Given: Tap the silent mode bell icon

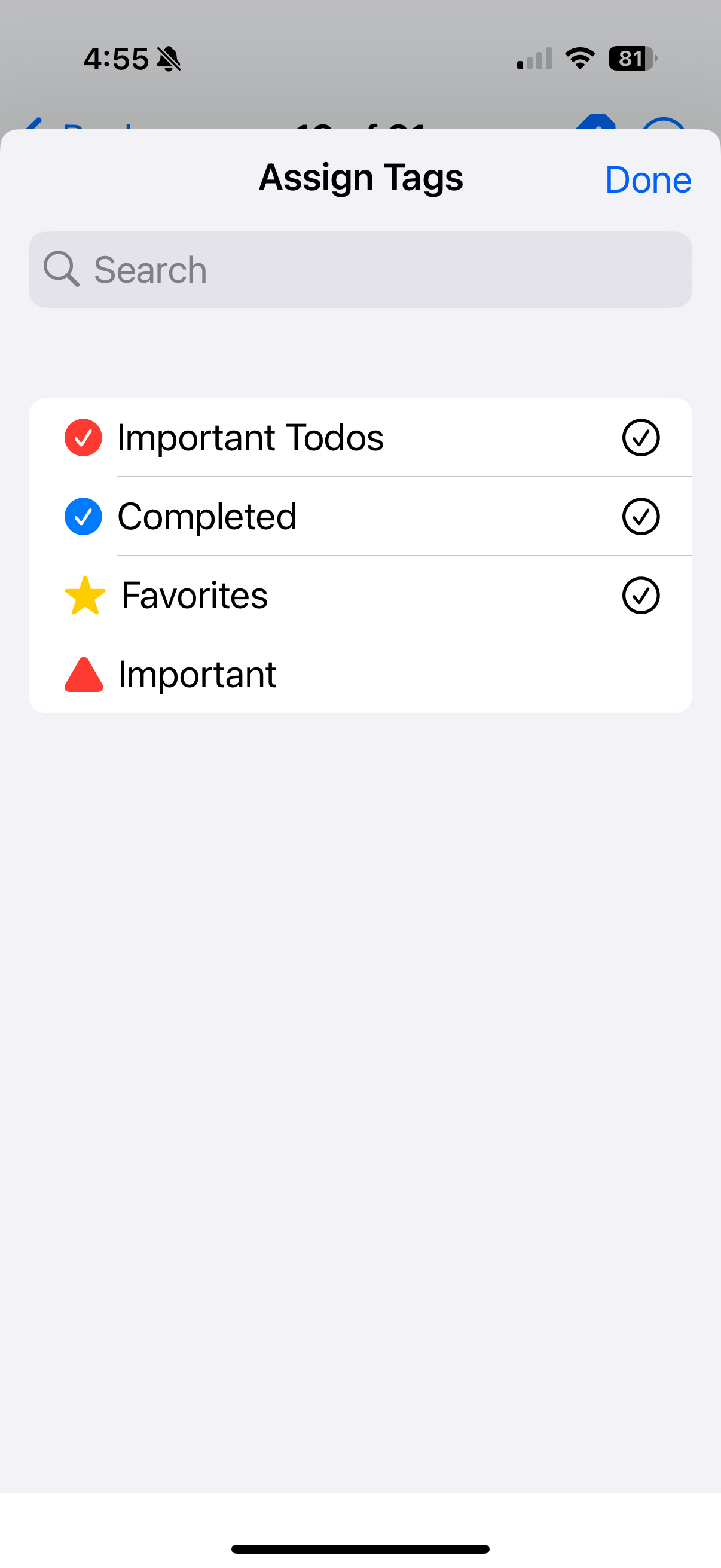Looking at the screenshot, I should coord(169,59).
